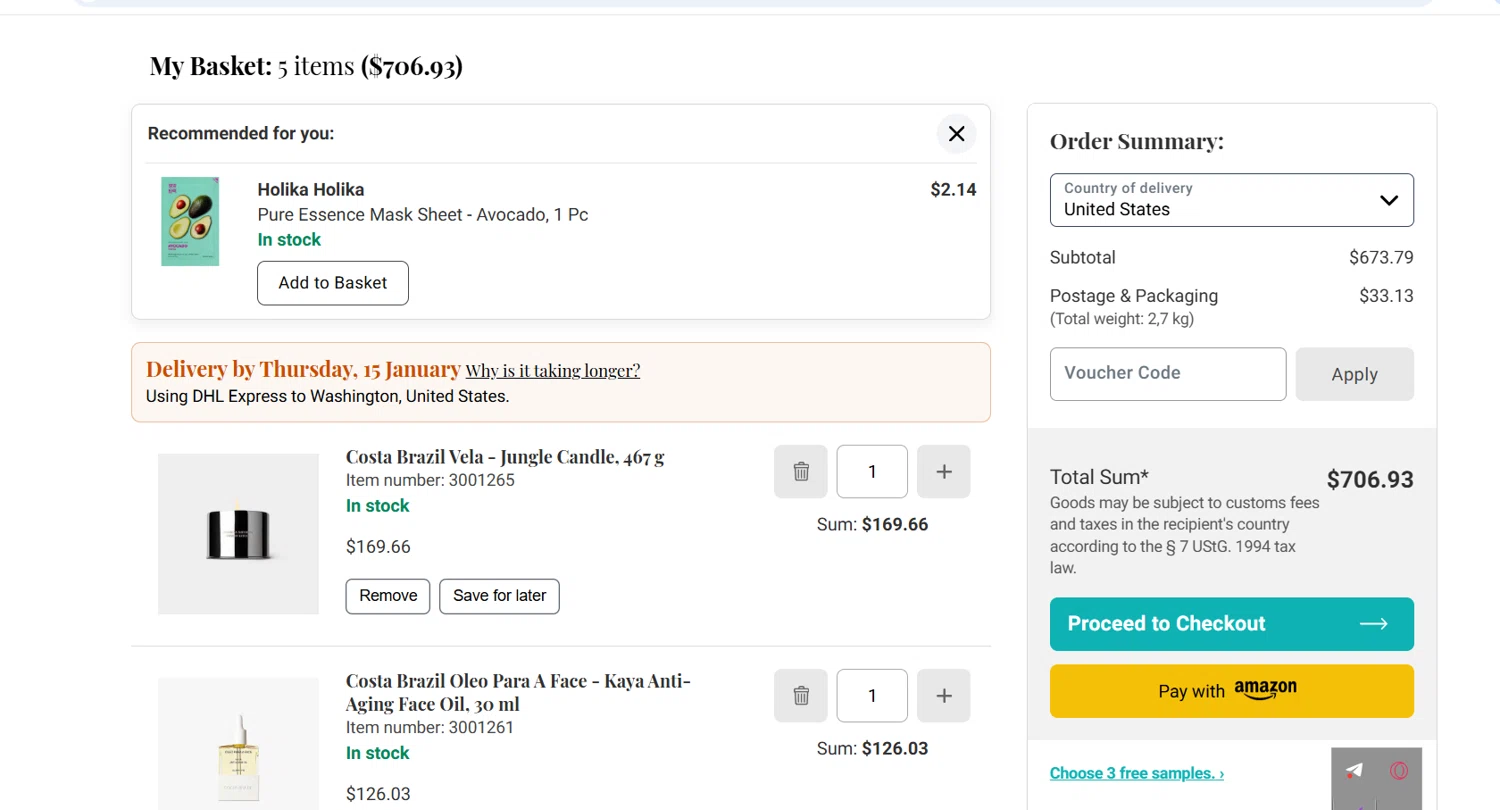Screen dimensions: 1500x810
Task: Click trash icon for Kaya Face Oil
Action: coord(801,695)
